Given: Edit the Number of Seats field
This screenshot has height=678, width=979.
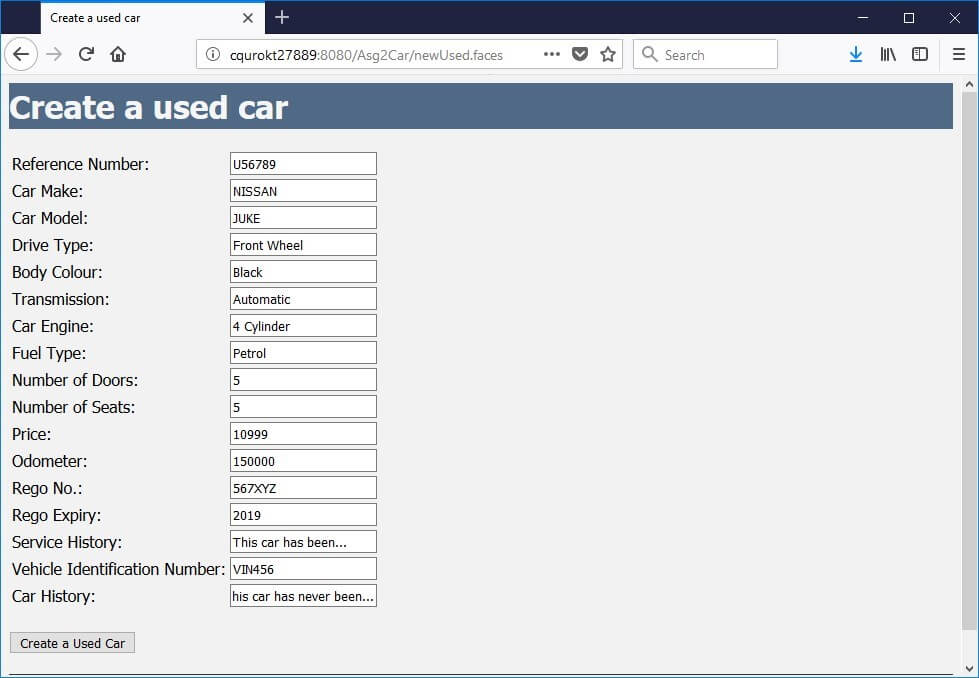Looking at the screenshot, I should click(x=303, y=406).
